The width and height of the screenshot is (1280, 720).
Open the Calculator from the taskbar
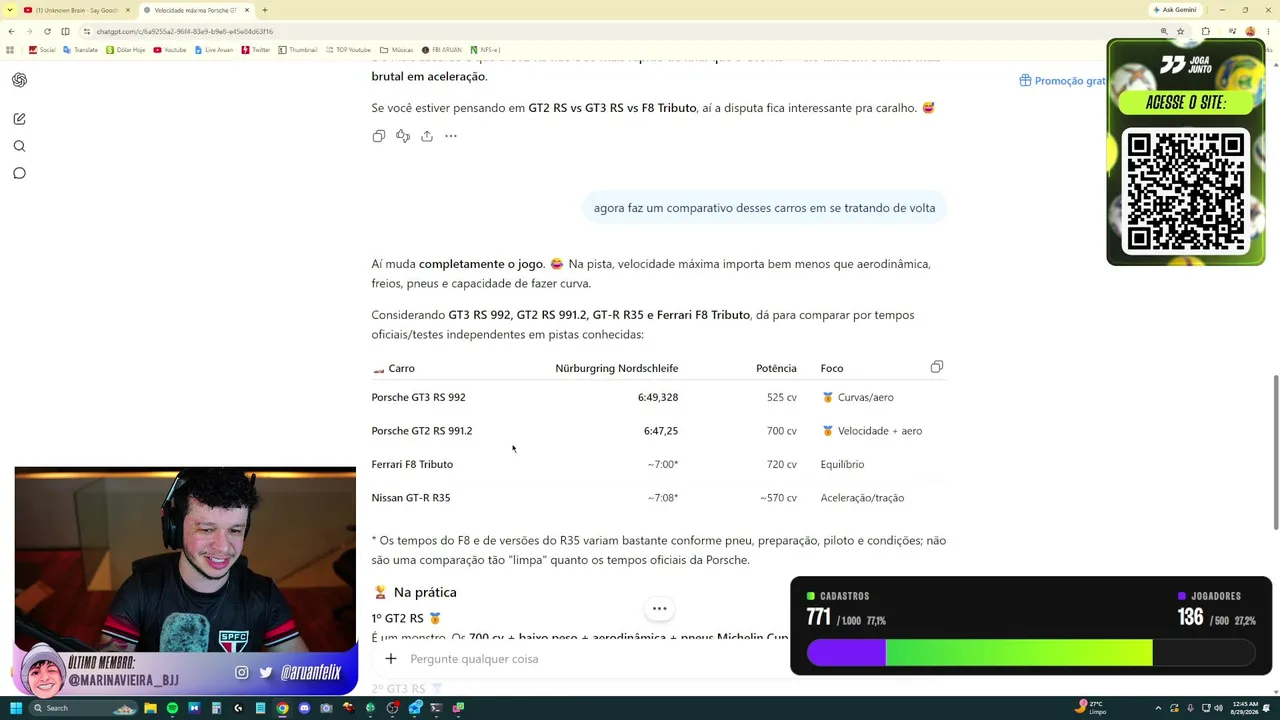[x=216, y=708]
